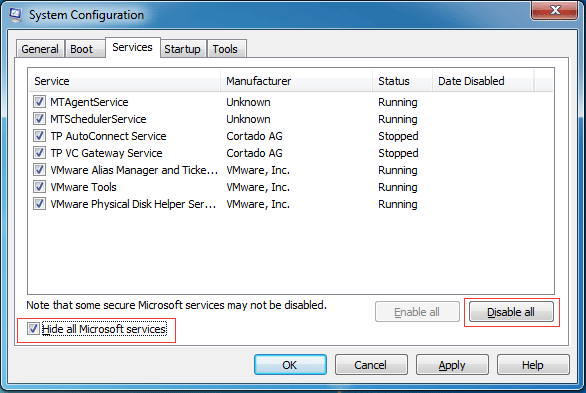This screenshot has width=586, height=393.
Task: Select the TP VC Gateway Service name
Action: [107, 153]
